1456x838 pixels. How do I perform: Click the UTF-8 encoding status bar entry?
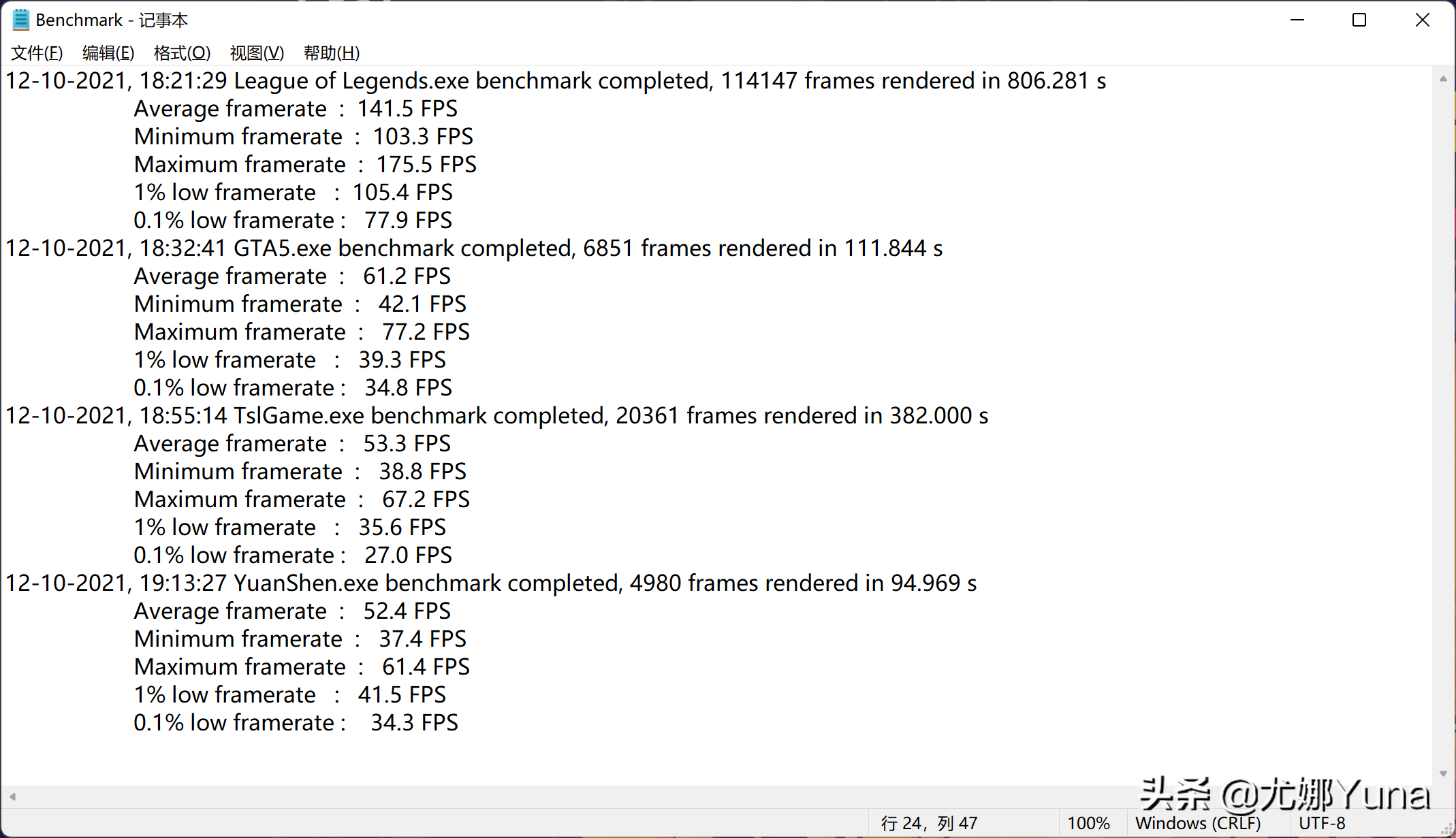[x=1322, y=824]
